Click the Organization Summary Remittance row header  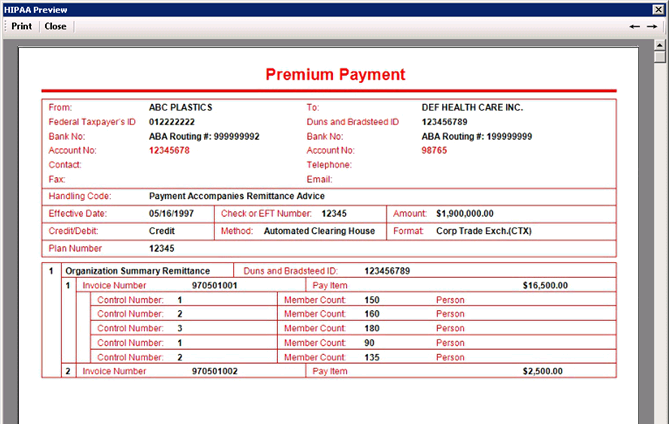point(137,270)
